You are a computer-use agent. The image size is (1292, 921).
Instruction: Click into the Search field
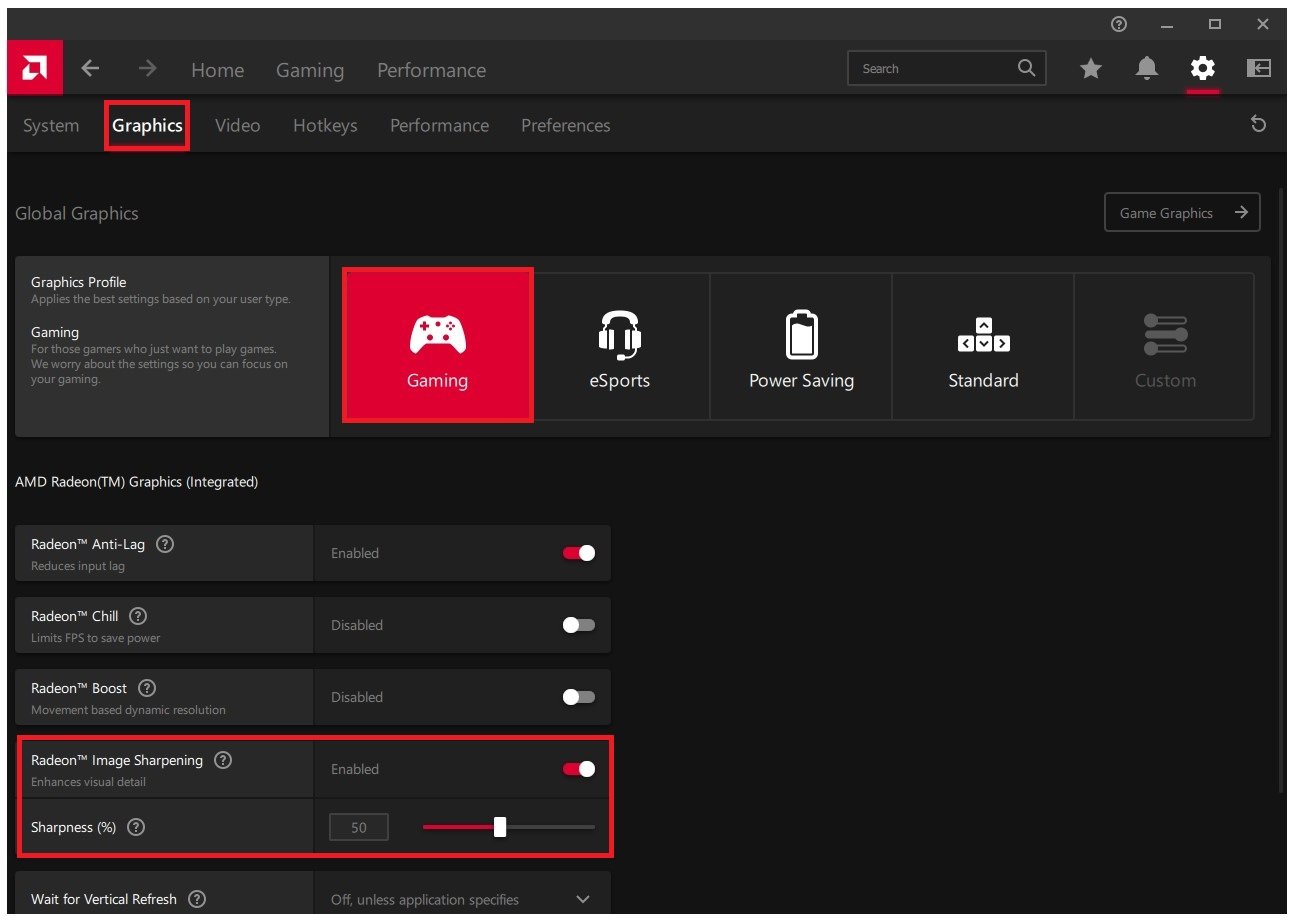(947, 68)
